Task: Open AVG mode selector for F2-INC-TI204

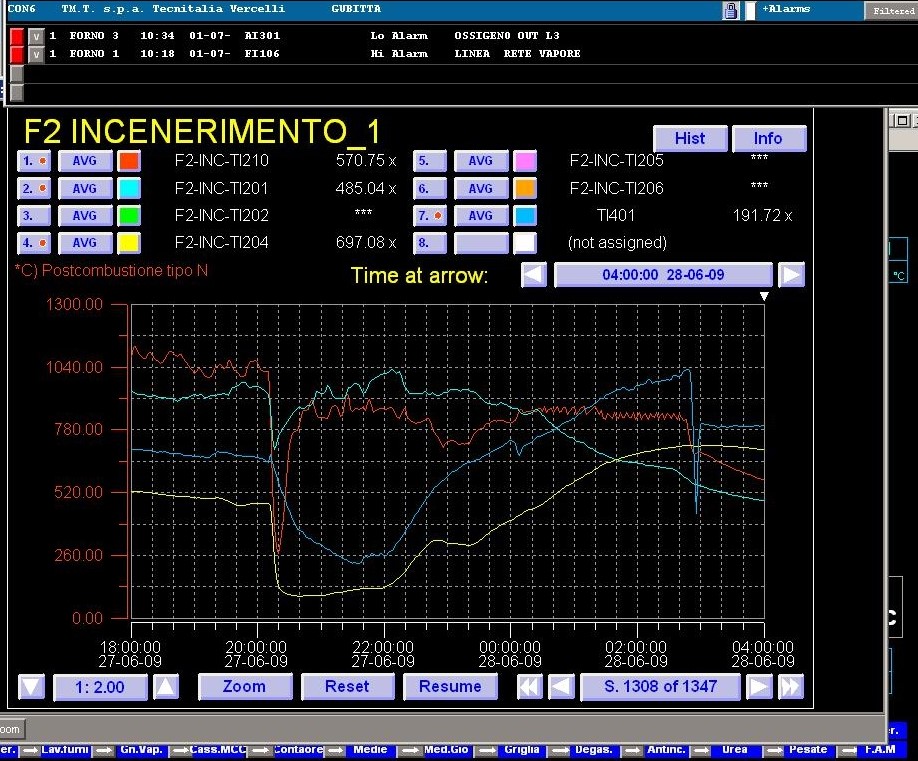Action: pos(85,243)
